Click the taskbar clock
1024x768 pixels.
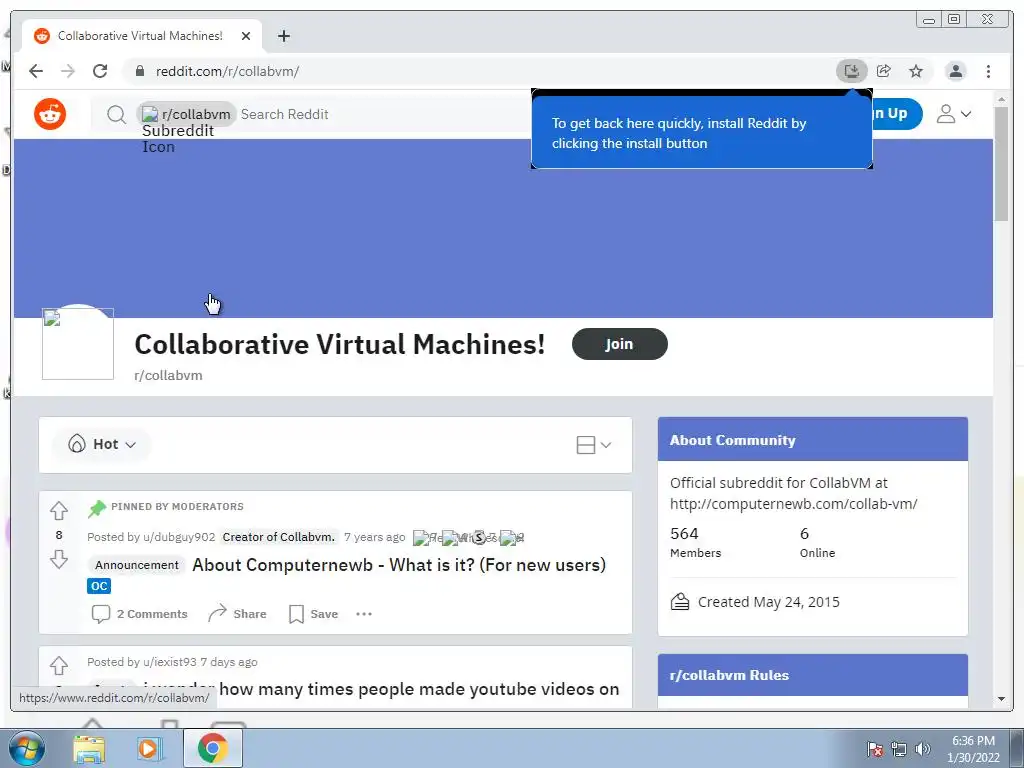tap(973, 749)
